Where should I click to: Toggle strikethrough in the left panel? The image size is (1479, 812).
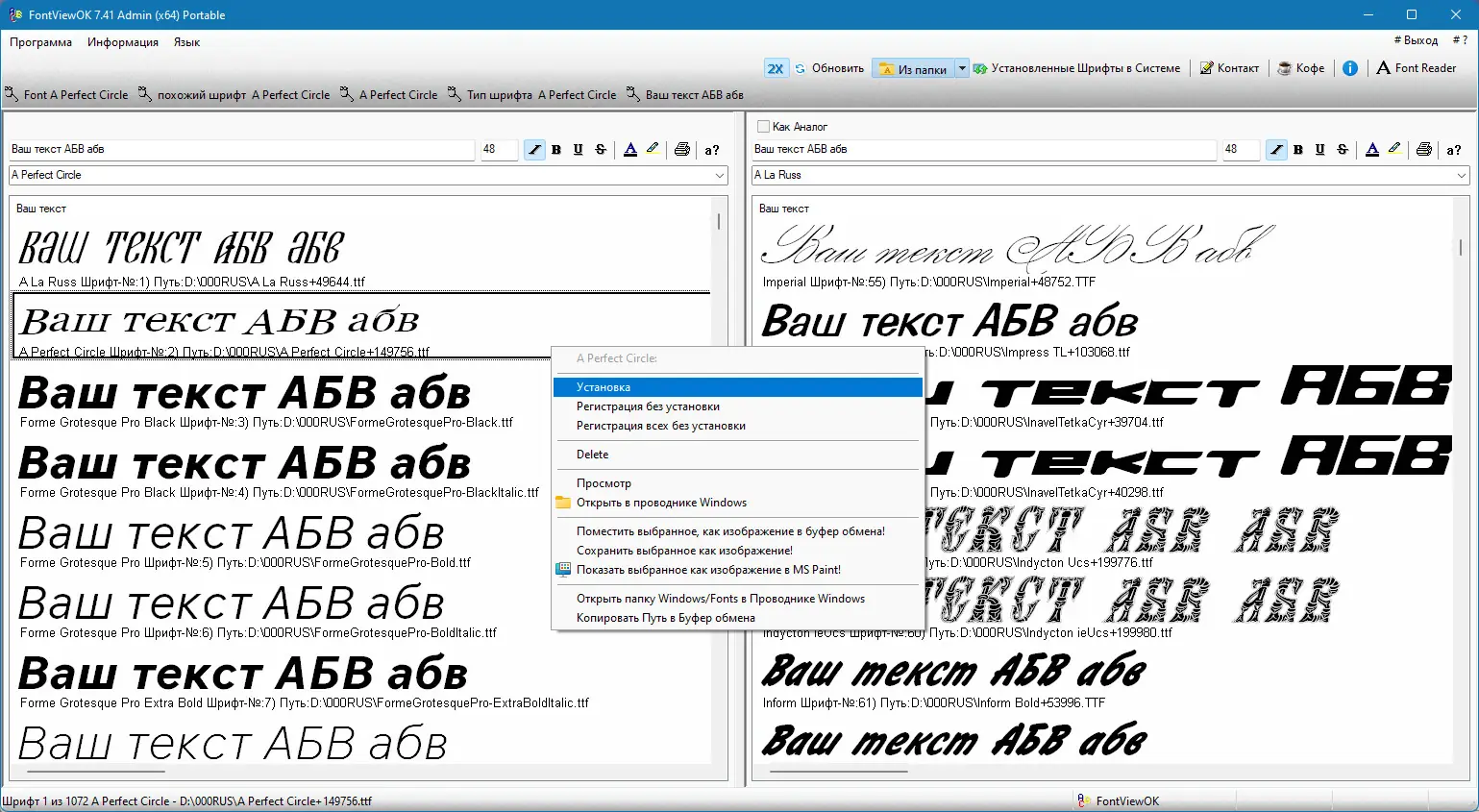click(x=601, y=150)
